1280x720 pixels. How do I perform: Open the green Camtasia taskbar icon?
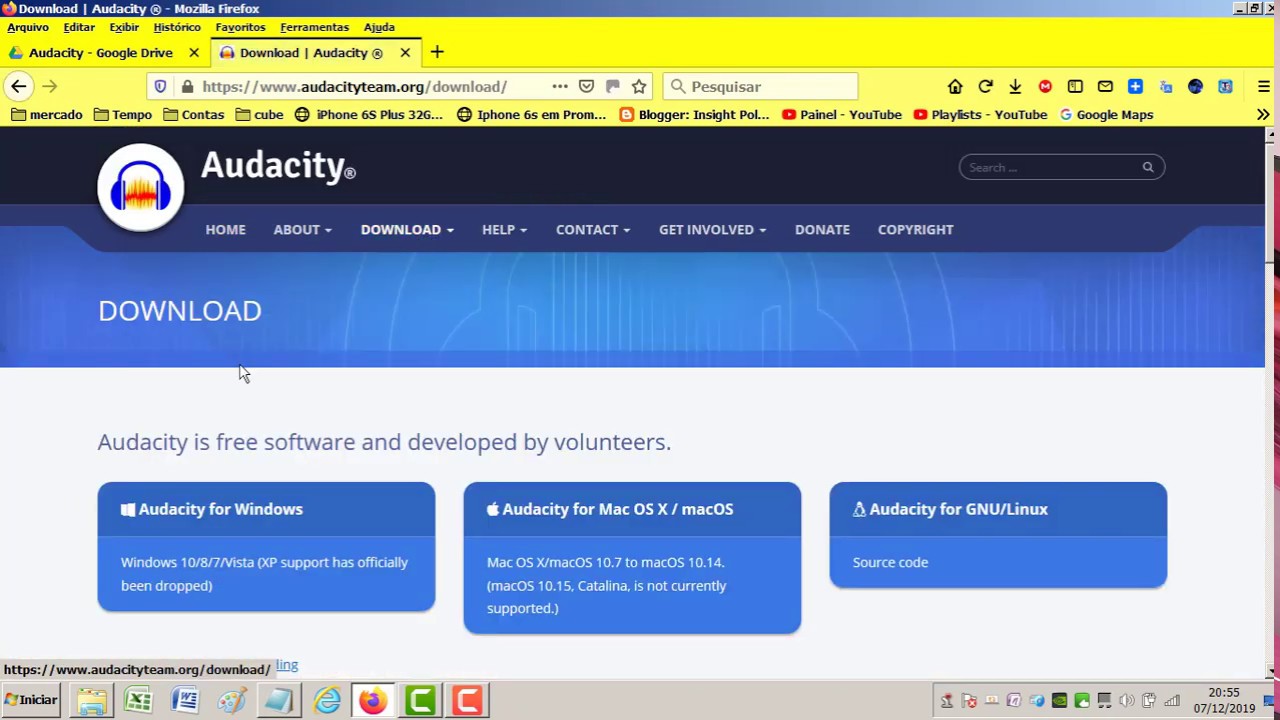click(420, 700)
